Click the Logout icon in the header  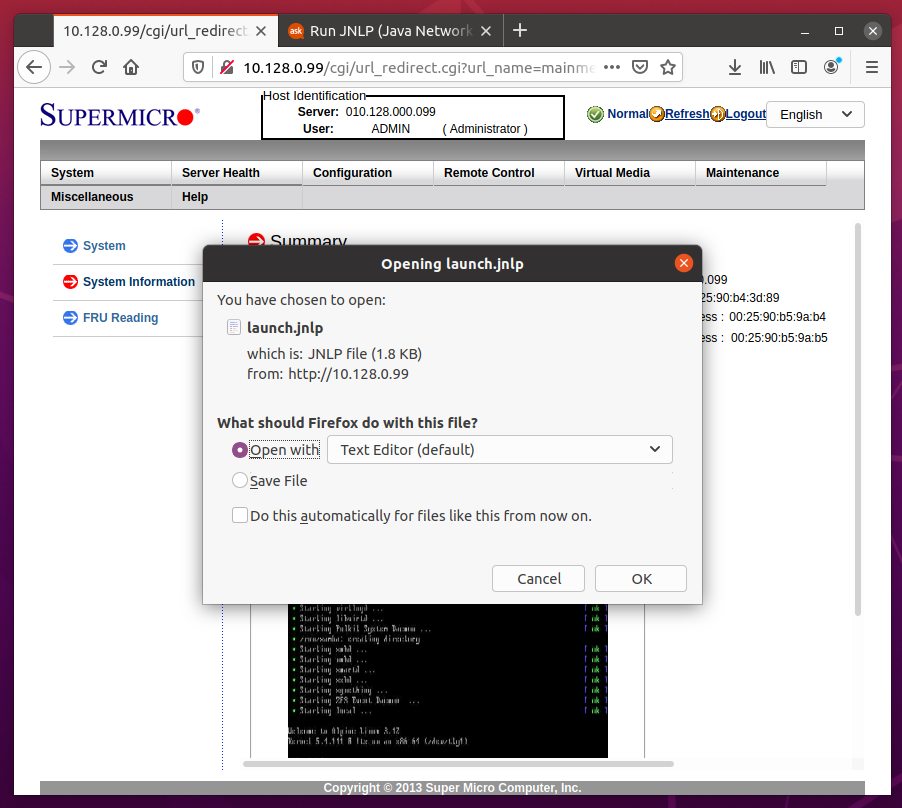(x=717, y=114)
